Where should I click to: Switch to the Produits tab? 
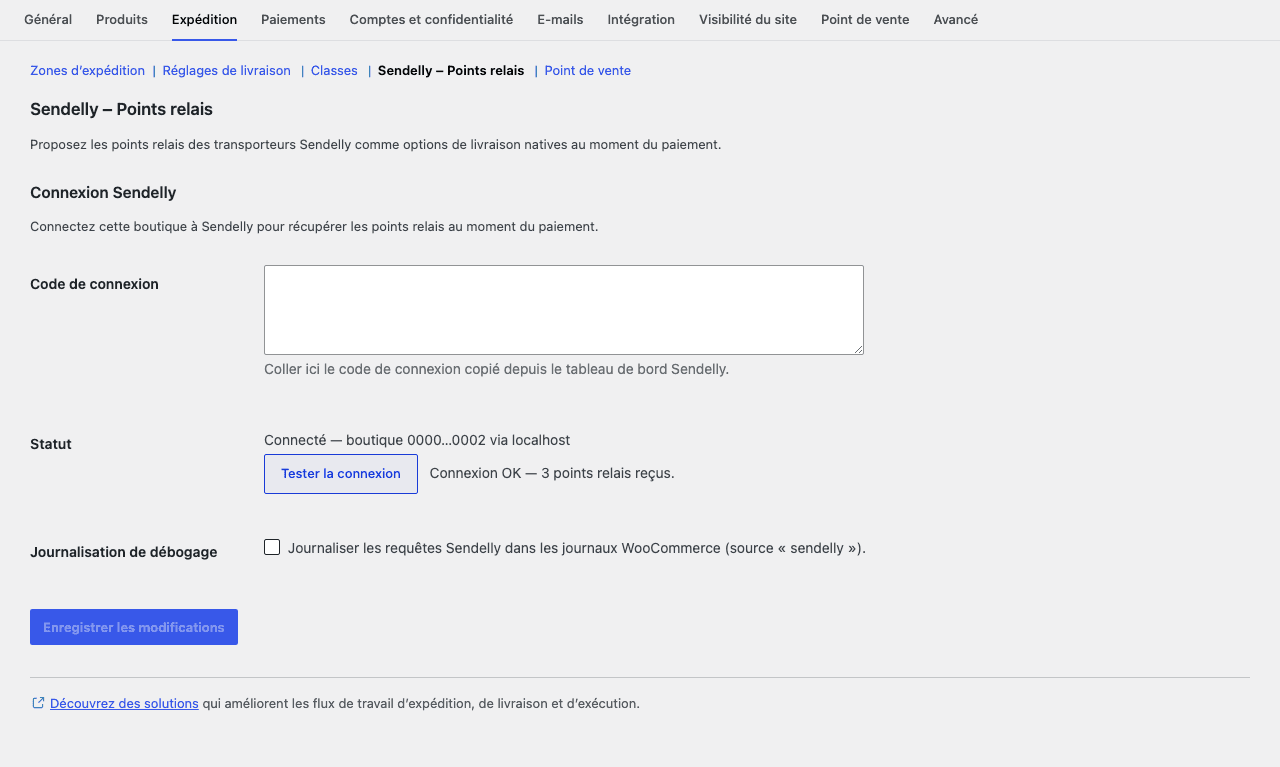pos(122,19)
